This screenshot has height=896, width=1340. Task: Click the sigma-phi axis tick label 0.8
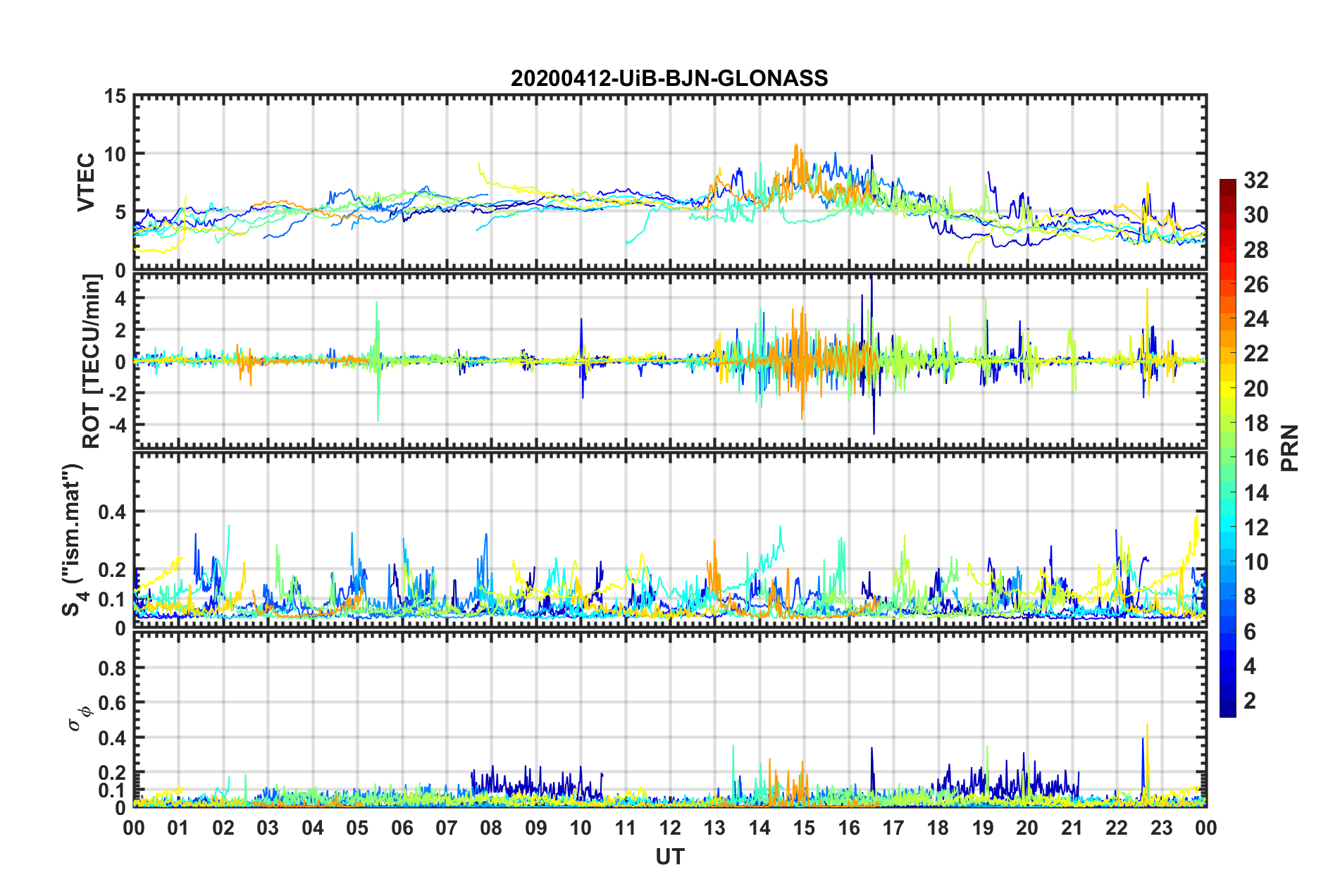[x=113, y=668]
